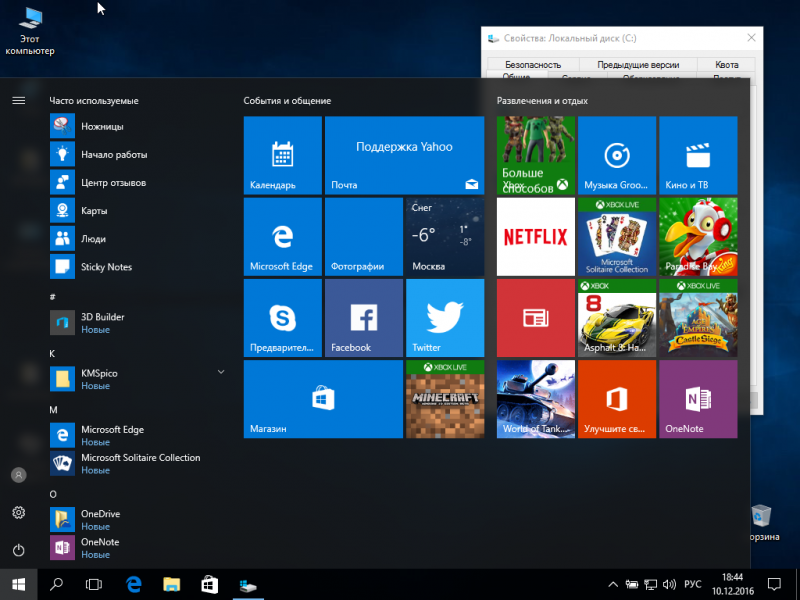Open the red News tile

pos(536,318)
